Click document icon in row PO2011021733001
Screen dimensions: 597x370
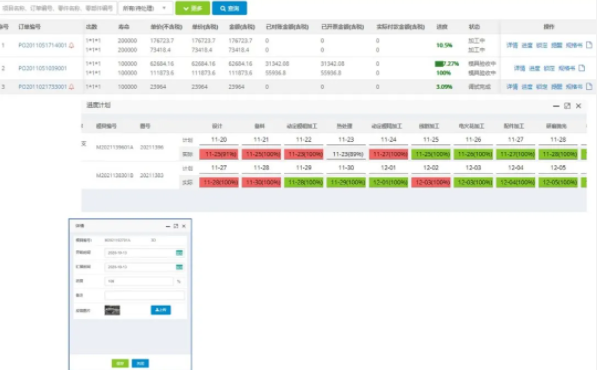589,86
